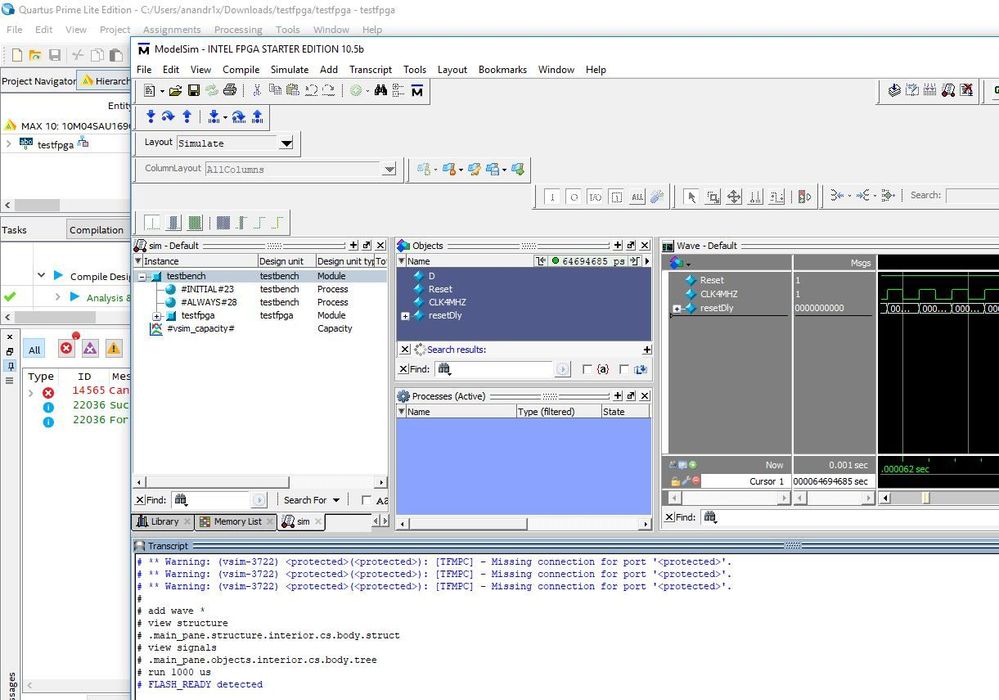
Task: Open the Layout dropdown showing Simulate
Action: (x=286, y=144)
